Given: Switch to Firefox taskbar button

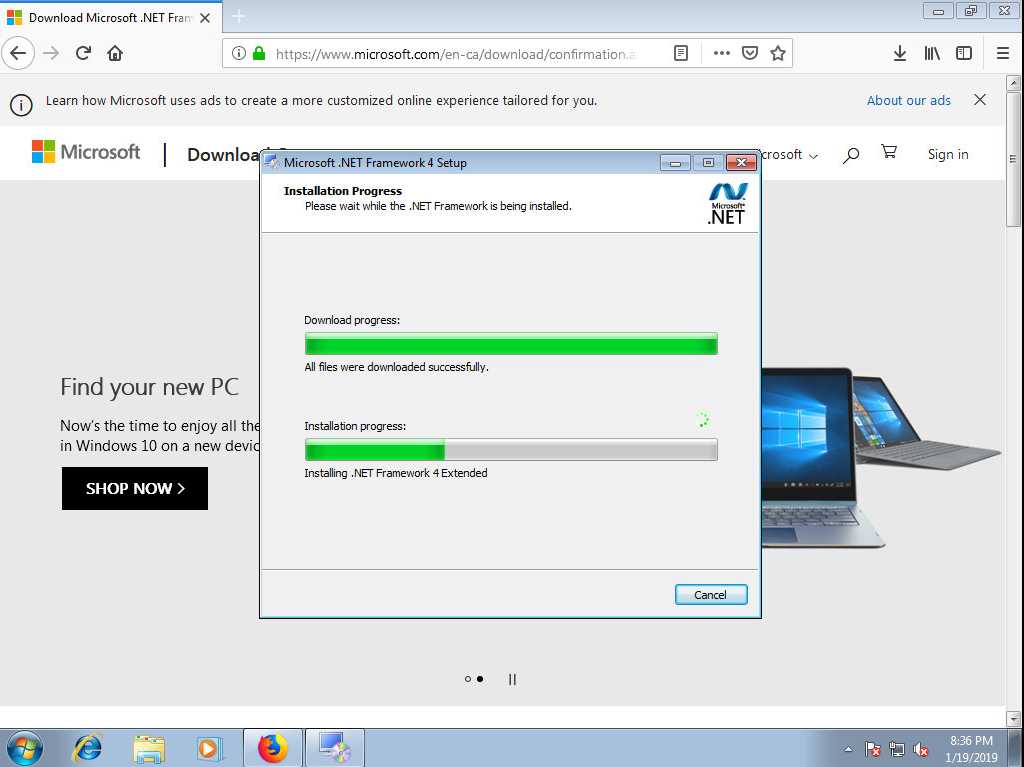Looking at the screenshot, I should click(x=273, y=748).
